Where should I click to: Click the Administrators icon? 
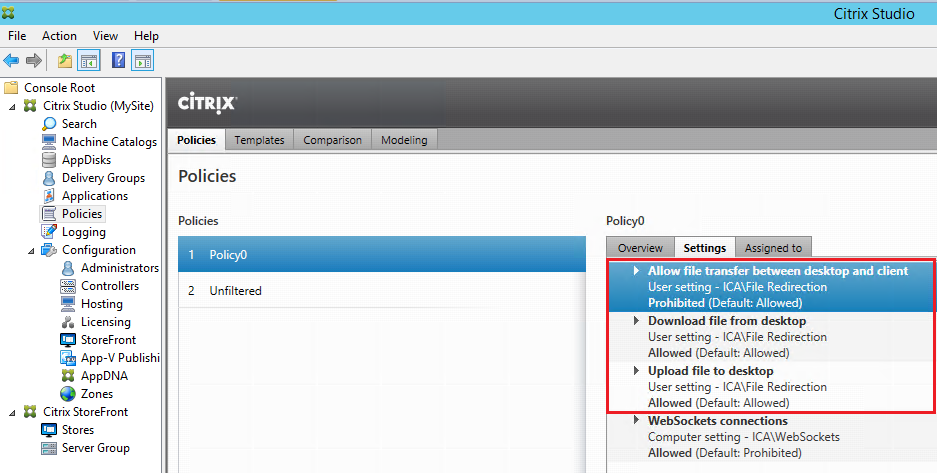[x=68, y=268]
